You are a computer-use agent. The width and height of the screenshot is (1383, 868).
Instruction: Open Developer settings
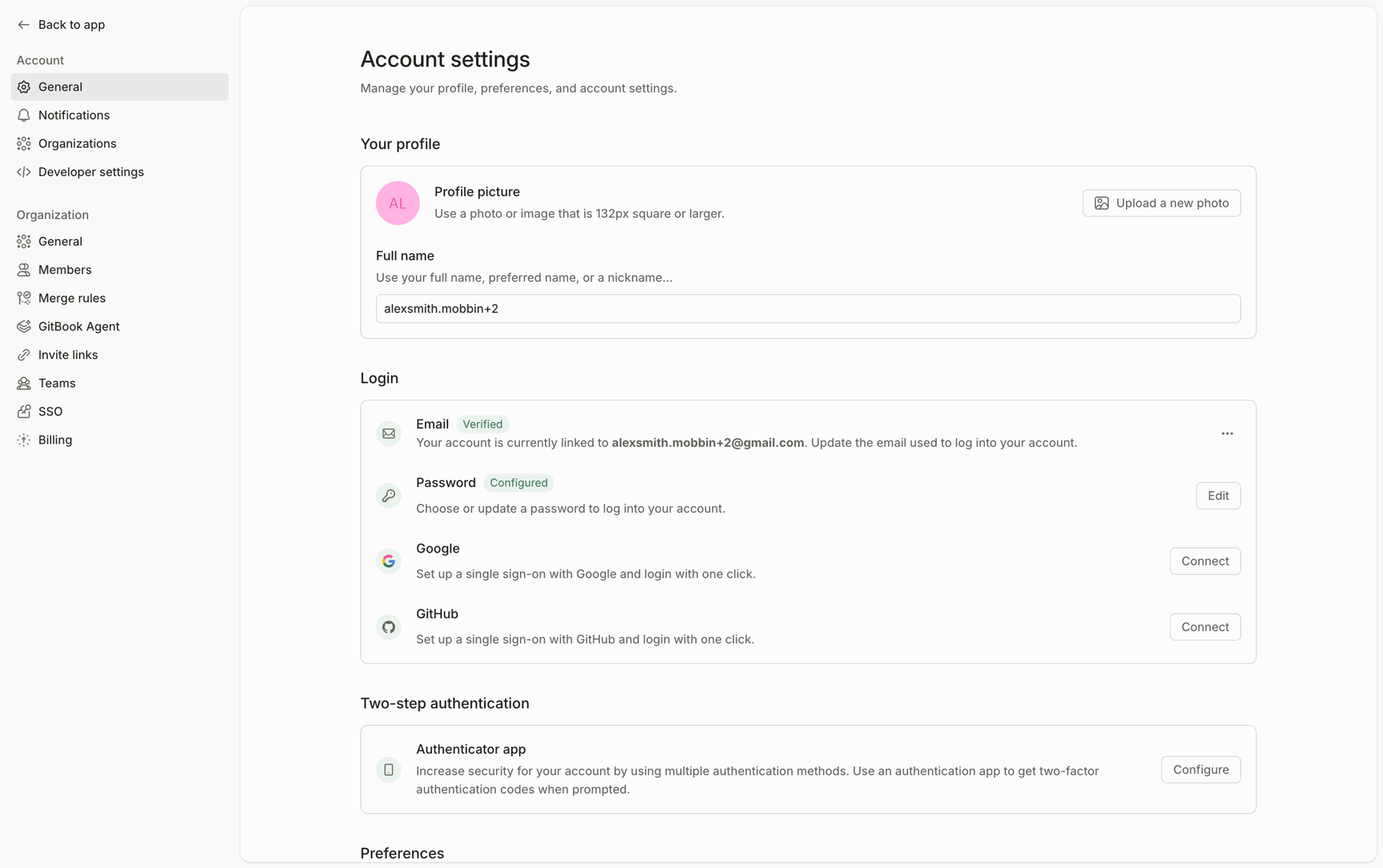(120, 172)
